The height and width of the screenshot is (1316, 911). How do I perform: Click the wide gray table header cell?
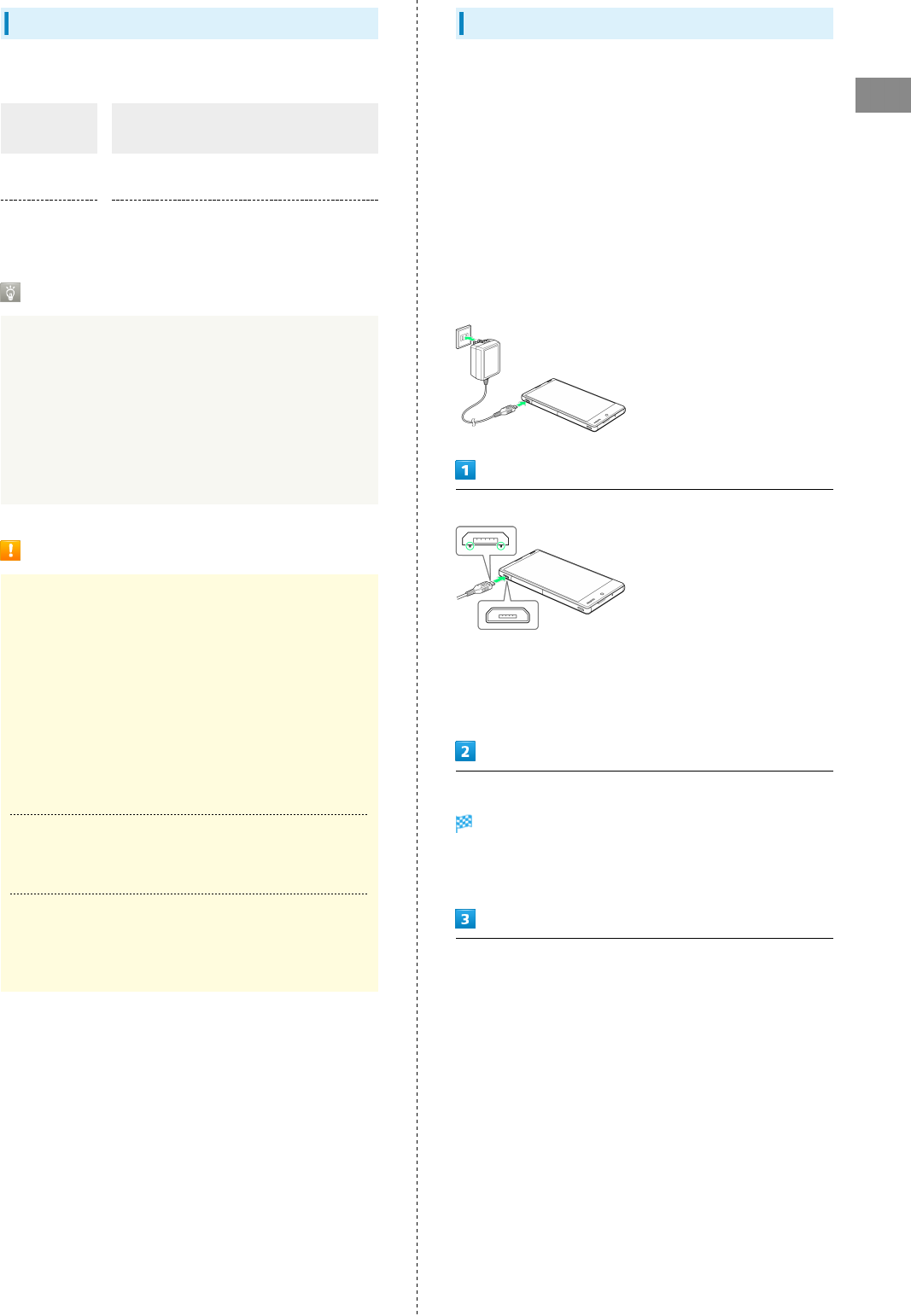tap(245, 128)
